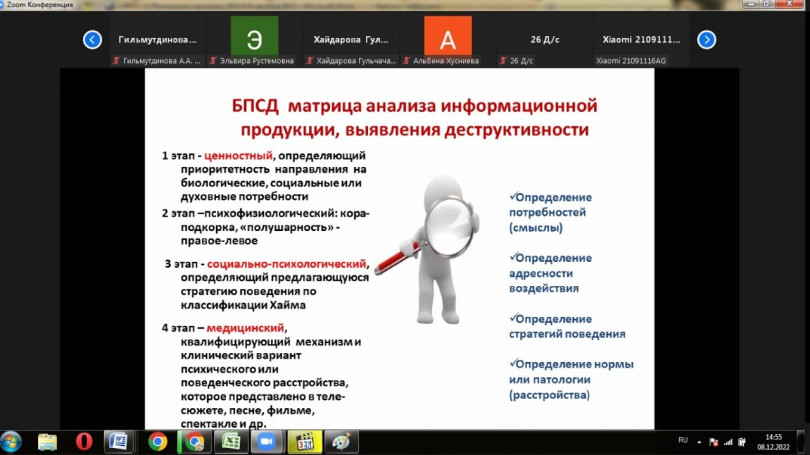810x455 pixels.
Task: Launch Opera browser from the taskbar
Action: pos(84,442)
